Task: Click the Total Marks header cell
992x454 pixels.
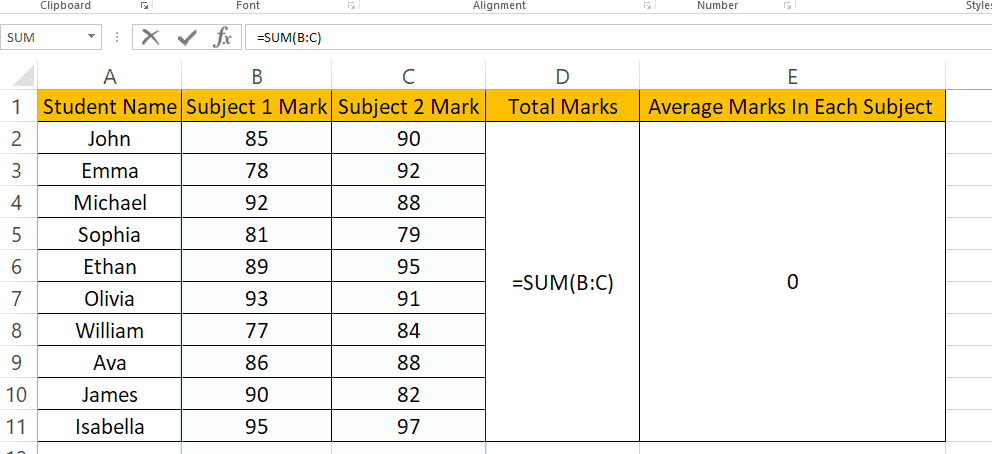Action: click(562, 107)
